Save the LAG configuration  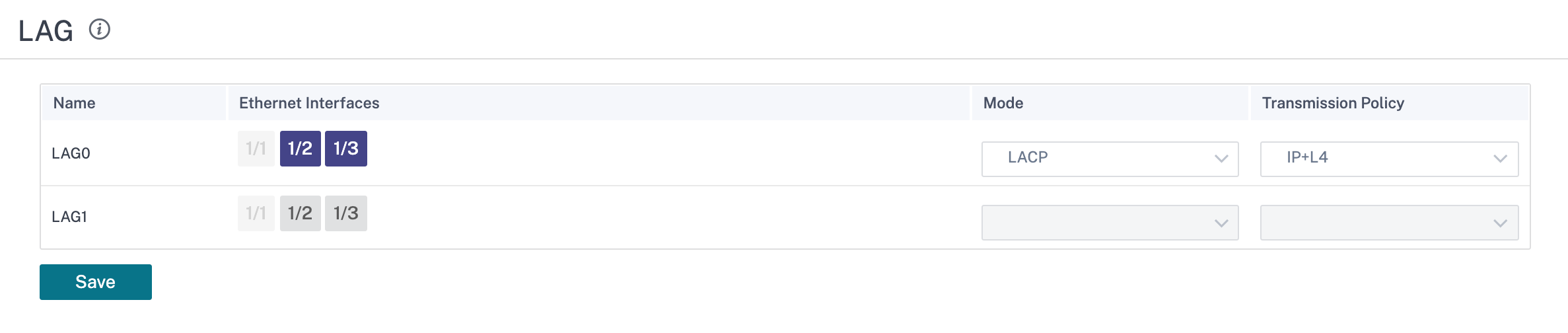(96, 282)
